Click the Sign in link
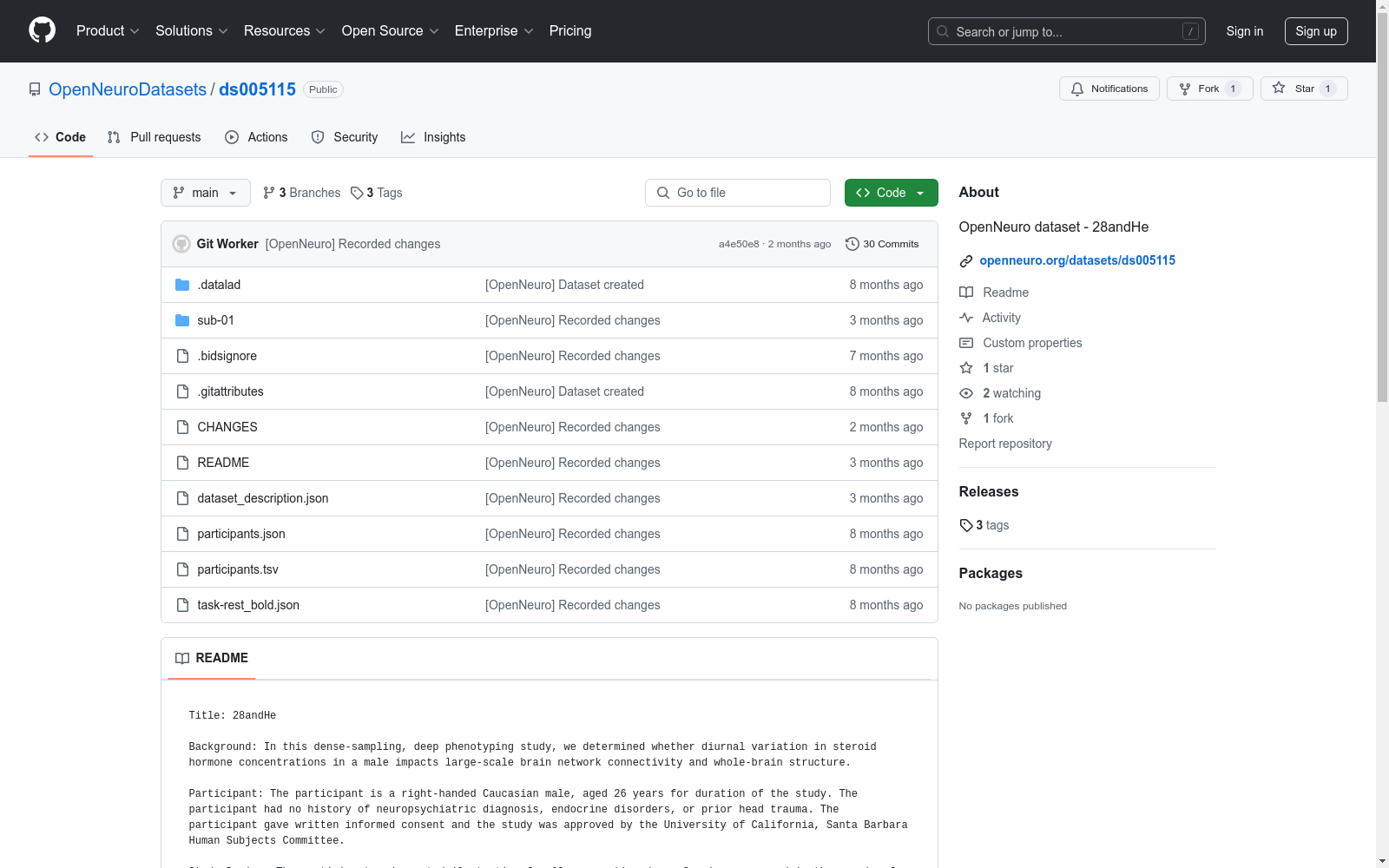 pos(1245,31)
